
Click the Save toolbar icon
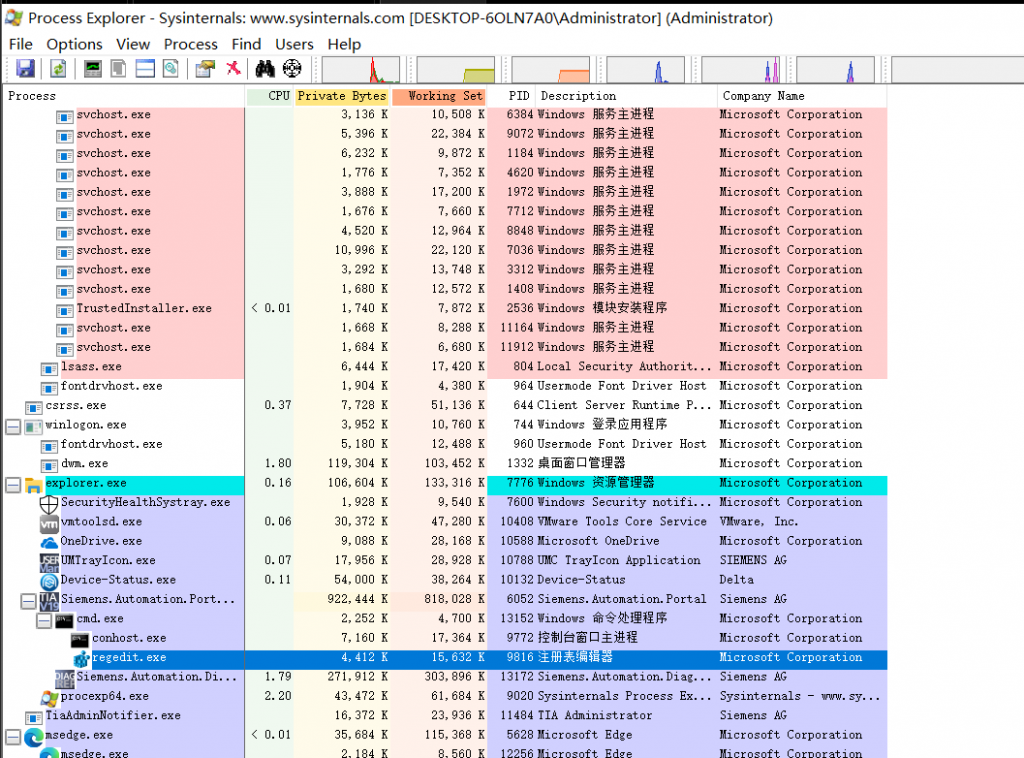[25, 68]
